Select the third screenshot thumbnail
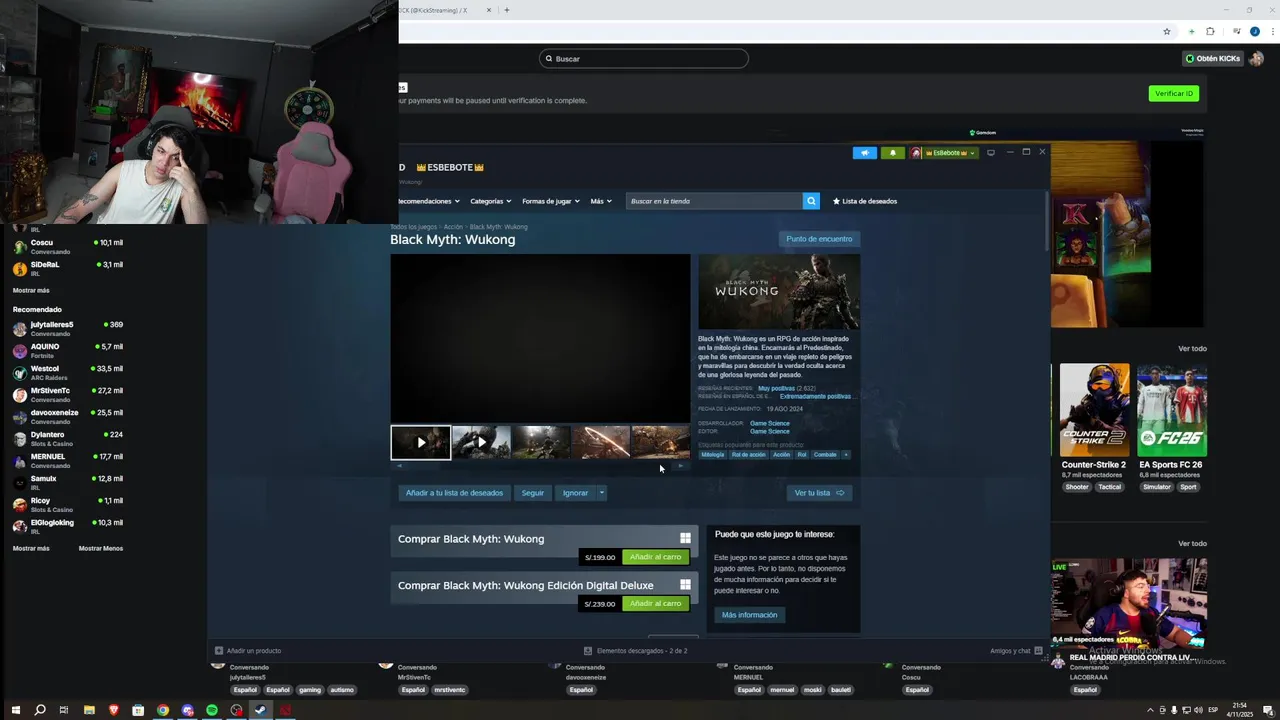Image resolution: width=1280 pixels, height=720 pixels. (541, 442)
